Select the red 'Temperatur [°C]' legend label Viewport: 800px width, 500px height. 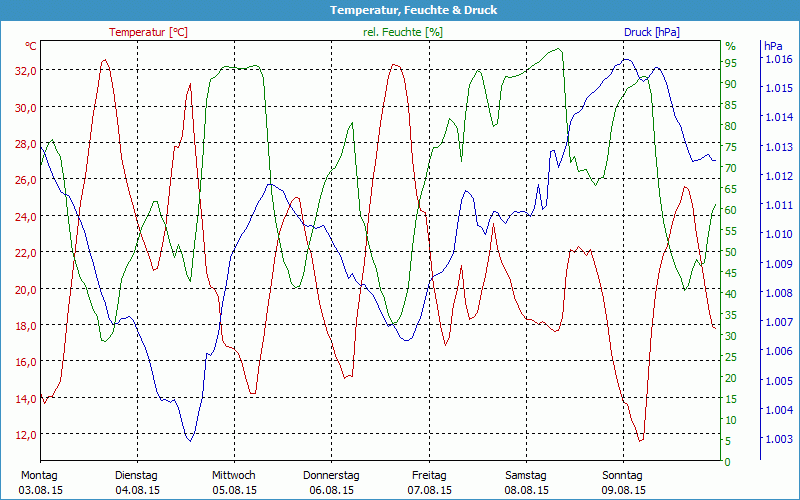tap(148, 32)
